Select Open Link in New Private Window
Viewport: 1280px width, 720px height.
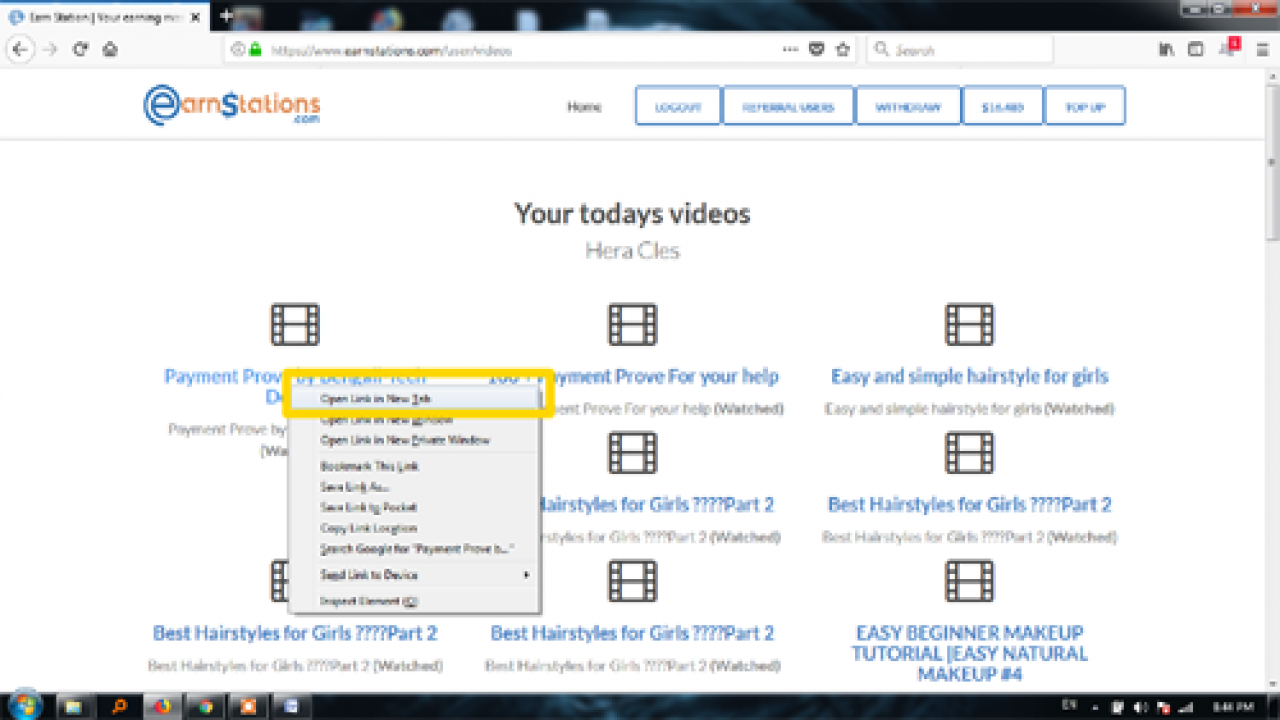coord(405,440)
